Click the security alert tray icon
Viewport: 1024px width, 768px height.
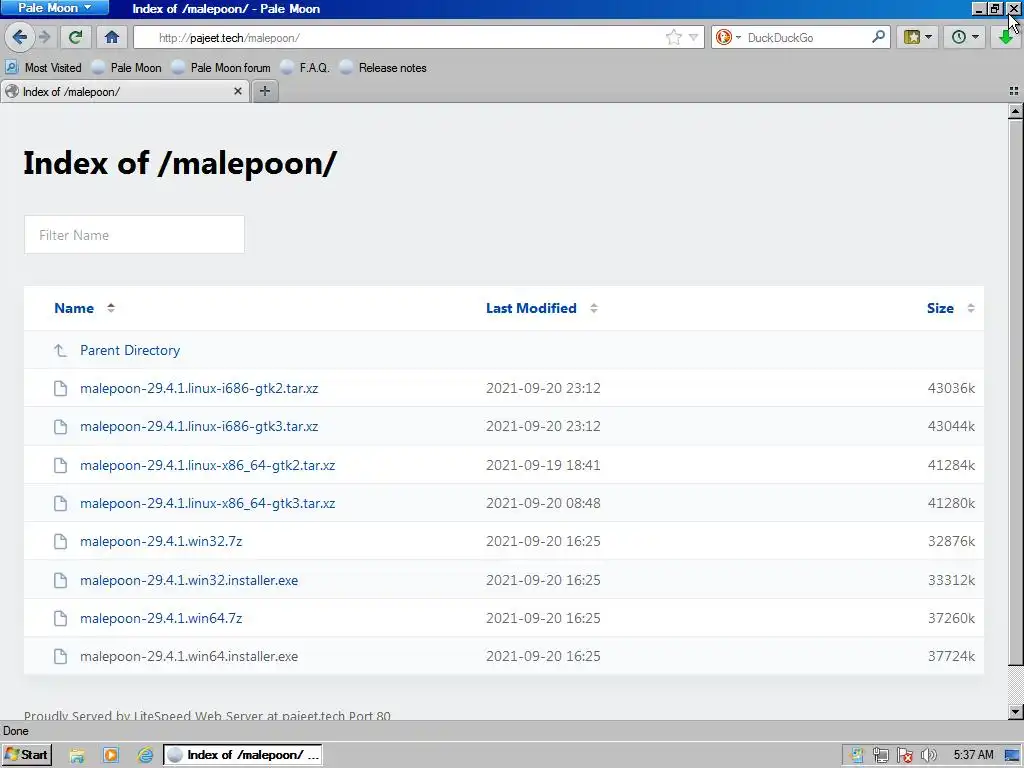point(904,756)
